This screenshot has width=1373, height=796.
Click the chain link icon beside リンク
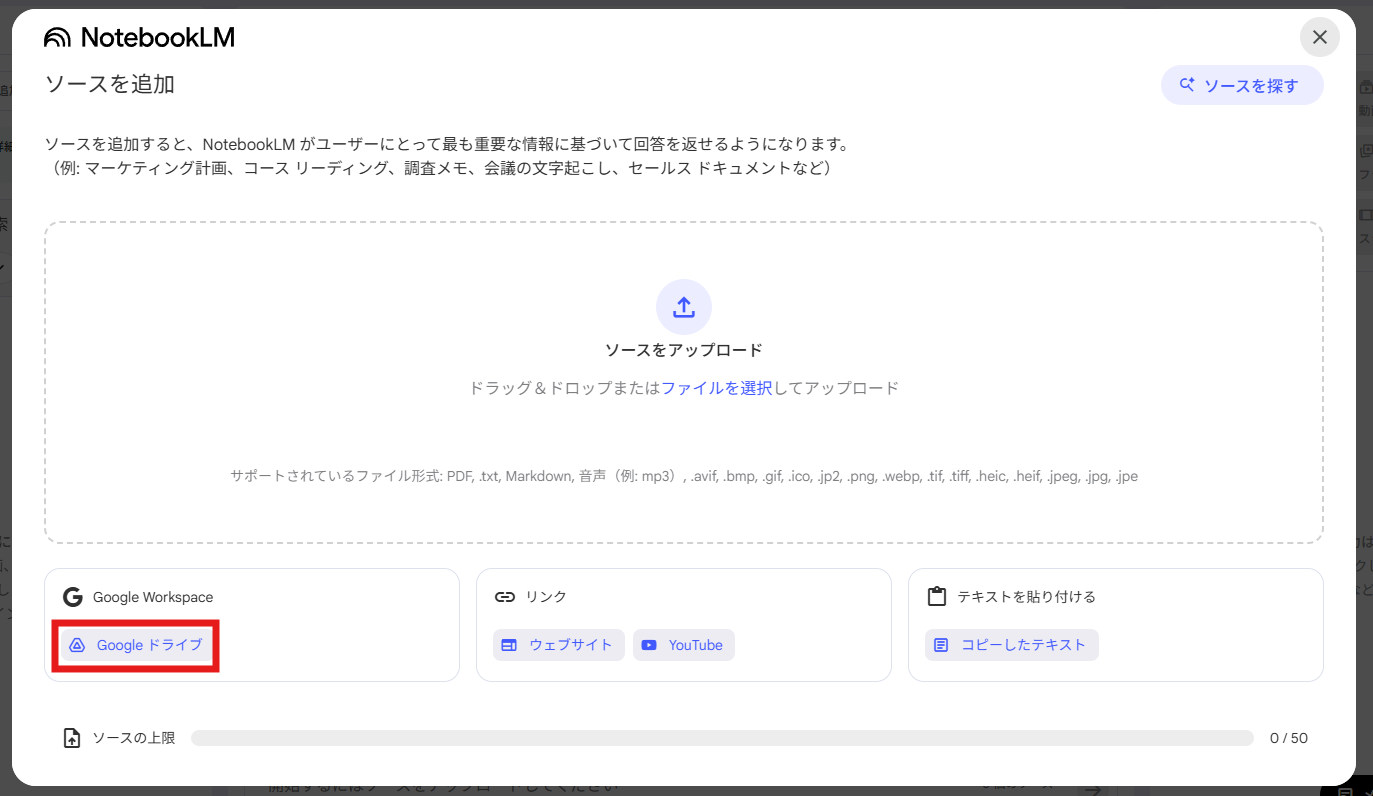click(x=505, y=597)
